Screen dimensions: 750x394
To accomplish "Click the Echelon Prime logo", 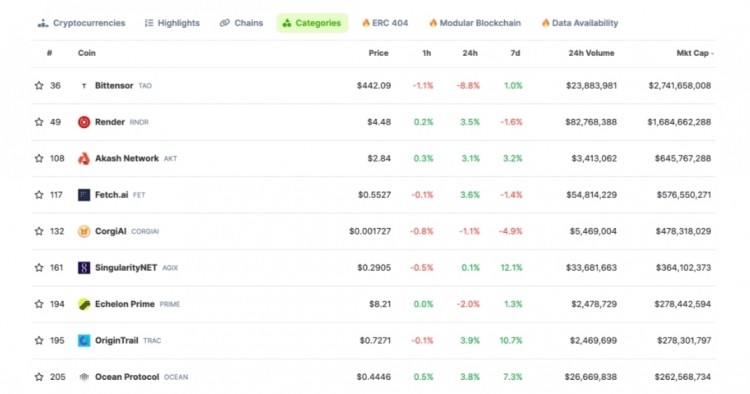I will click(x=84, y=304).
